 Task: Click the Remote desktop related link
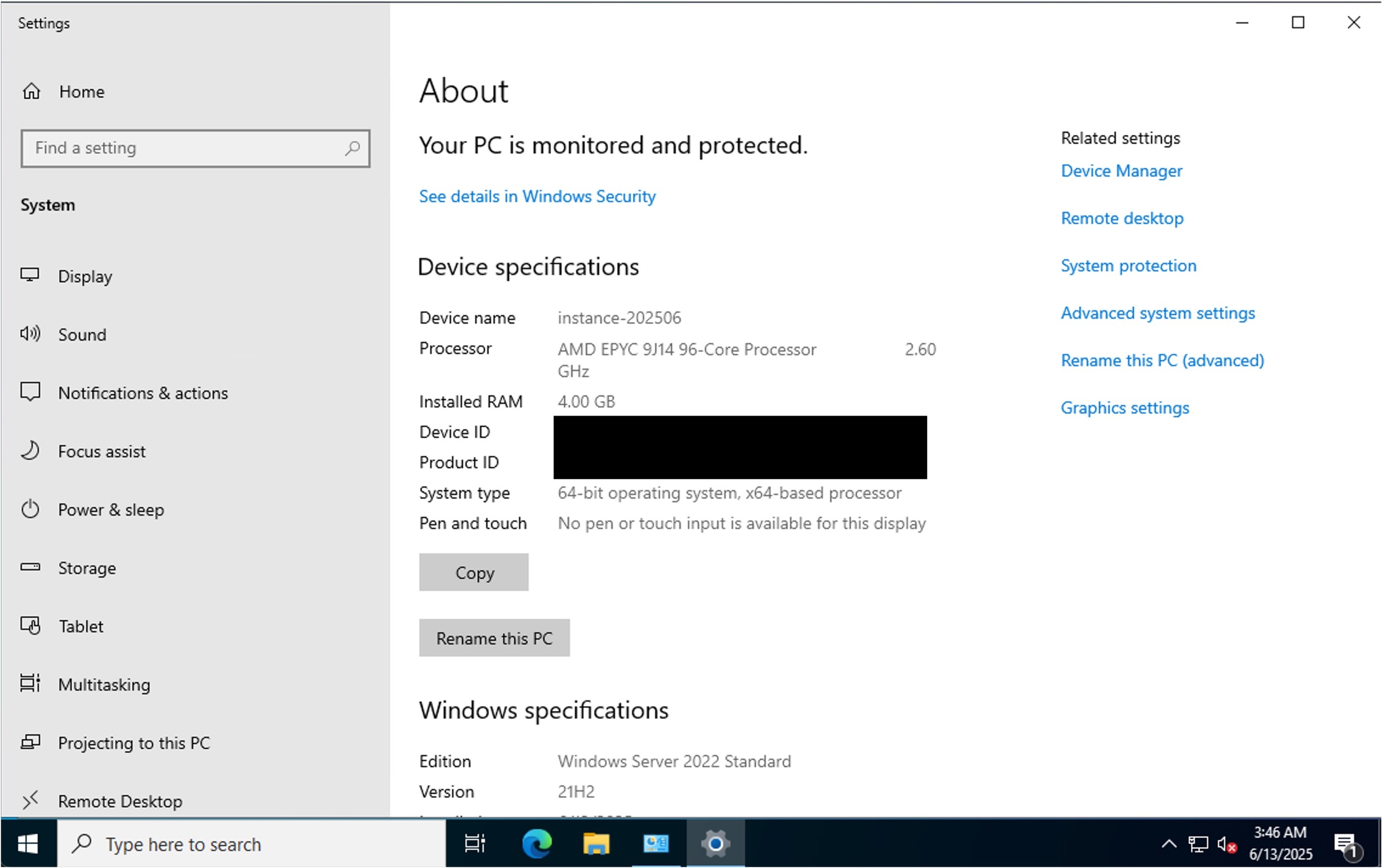[1122, 218]
